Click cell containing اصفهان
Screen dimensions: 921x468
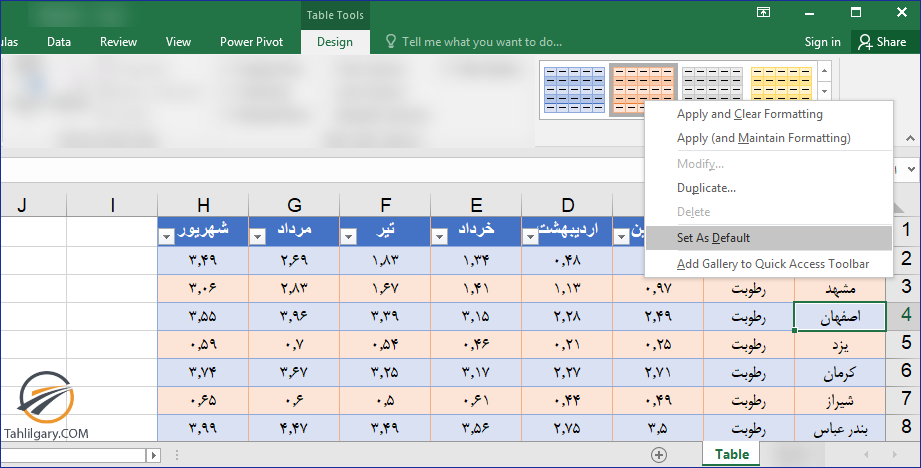point(840,317)
